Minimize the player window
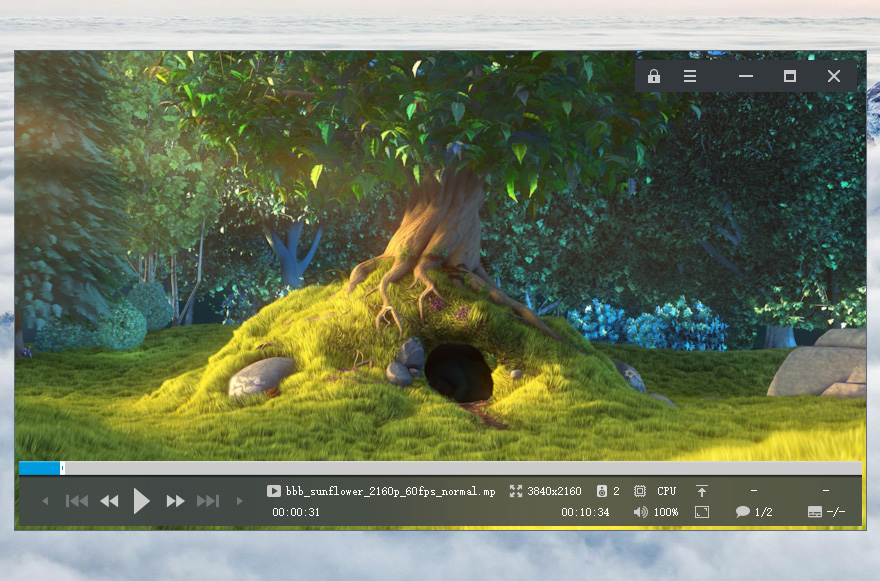Image resolution: width=880 pixels, height=581 pixels. [x=746, y=76]
